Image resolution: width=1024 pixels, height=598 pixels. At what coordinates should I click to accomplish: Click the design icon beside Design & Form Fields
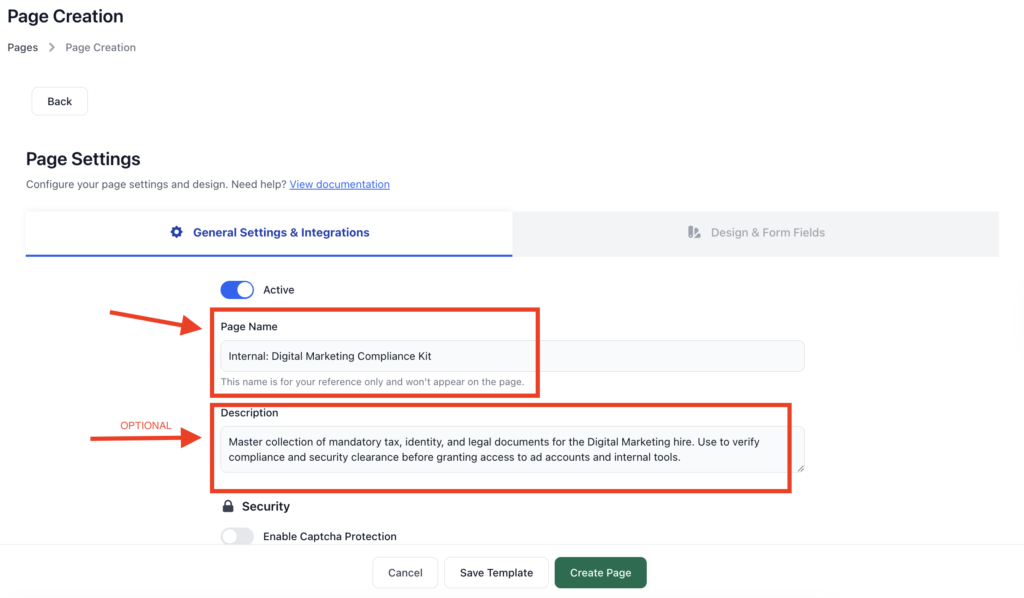tap(694, 231)
